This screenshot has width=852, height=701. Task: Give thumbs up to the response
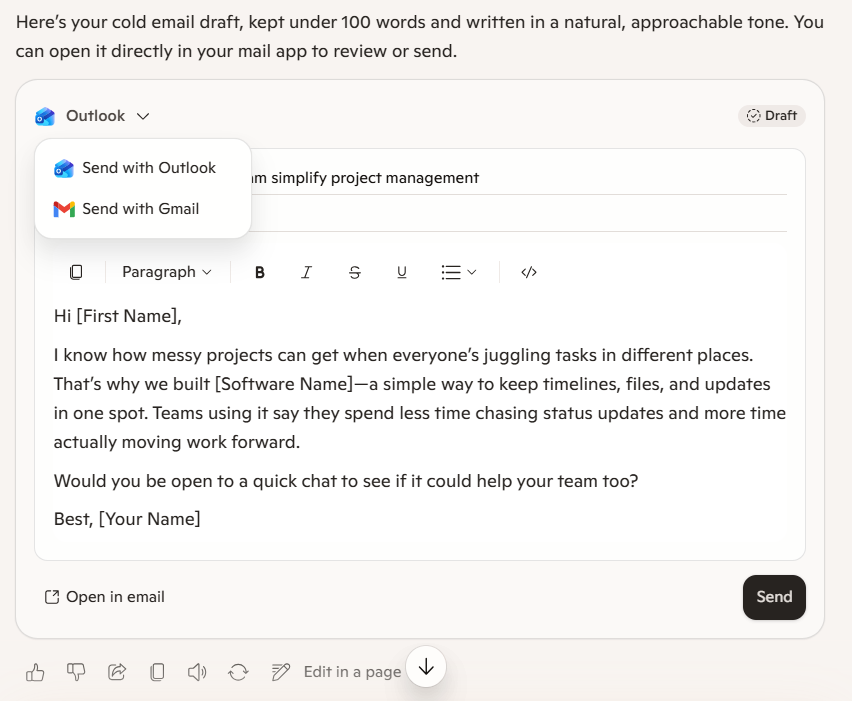pos(35,672)
